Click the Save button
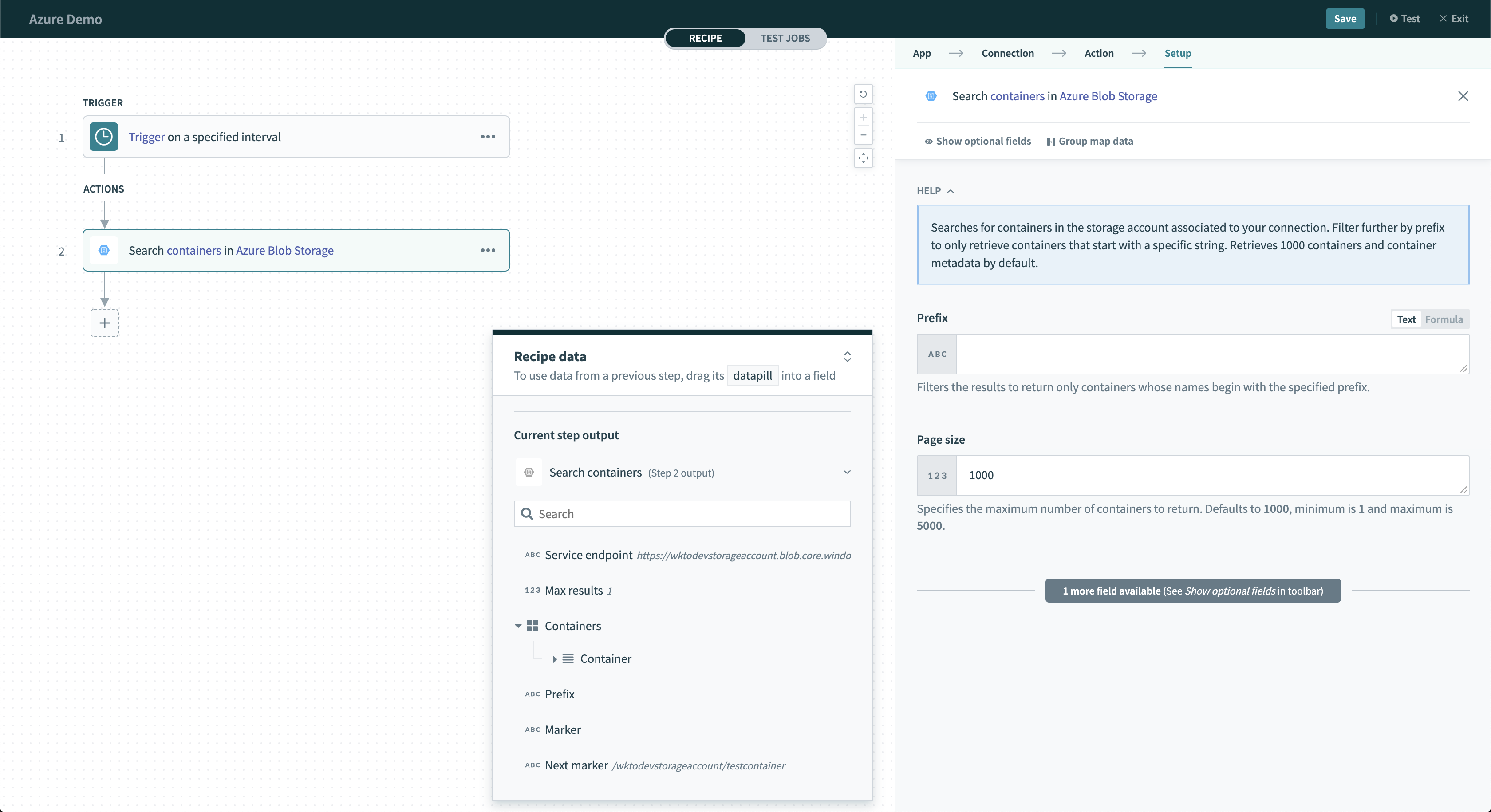Image resolution: width=1491 pixels, height=812 pixels. [1344, 18]
